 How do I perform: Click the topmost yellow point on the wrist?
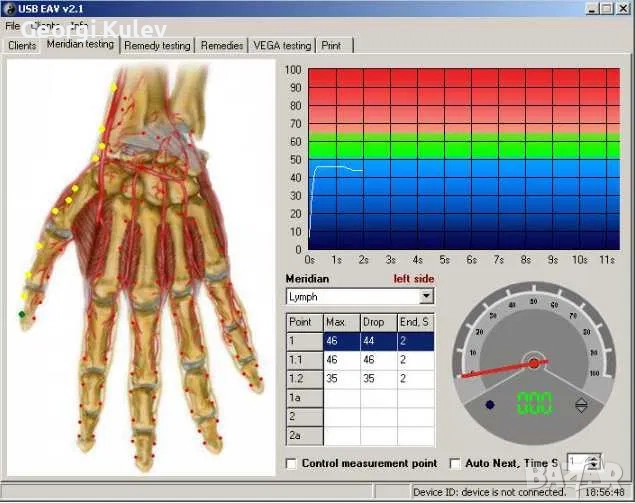pos(115,88)
